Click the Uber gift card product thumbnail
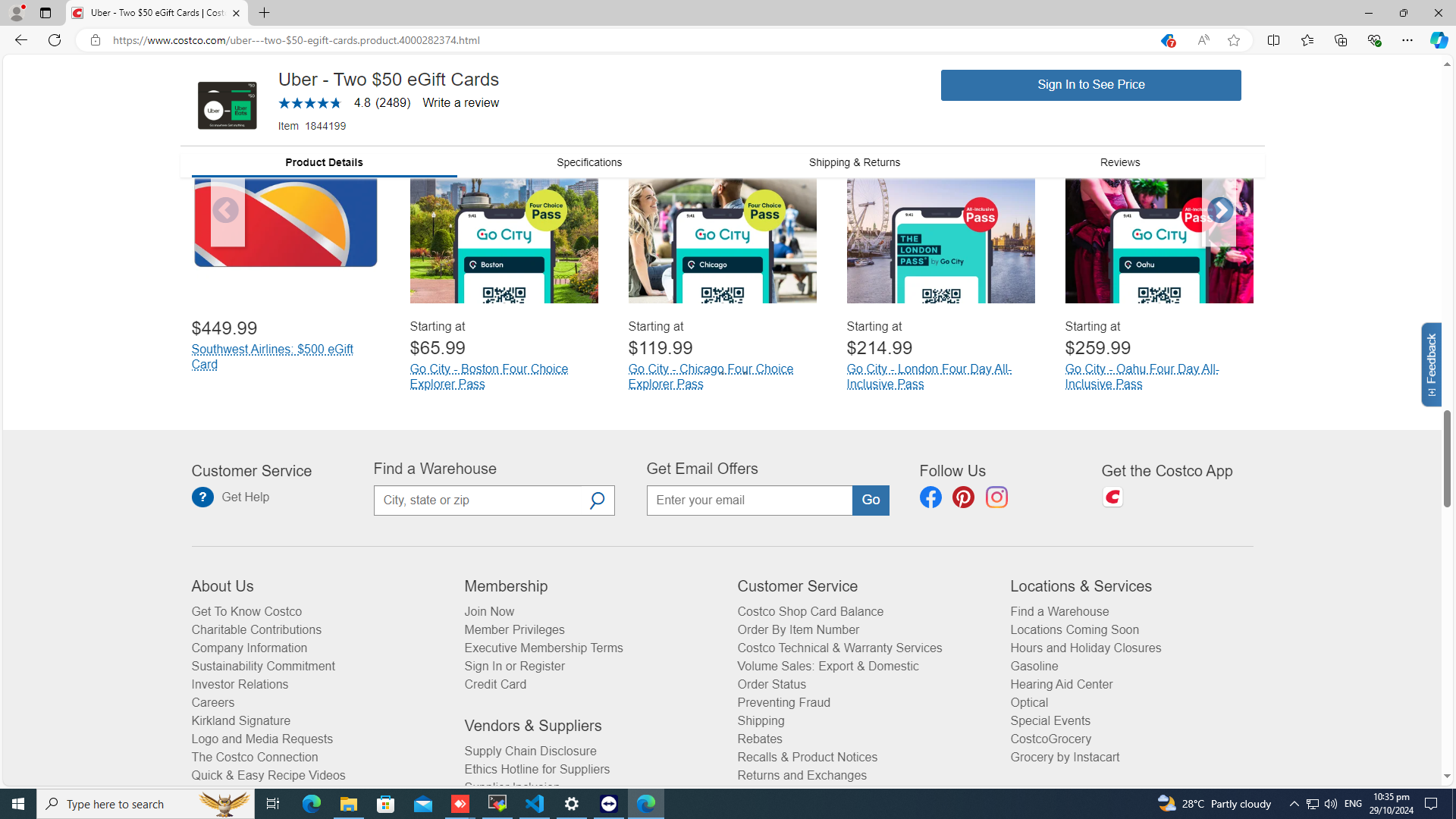Image resolution: width=1456 pixels, height=819 pixels. coord(227,105)
